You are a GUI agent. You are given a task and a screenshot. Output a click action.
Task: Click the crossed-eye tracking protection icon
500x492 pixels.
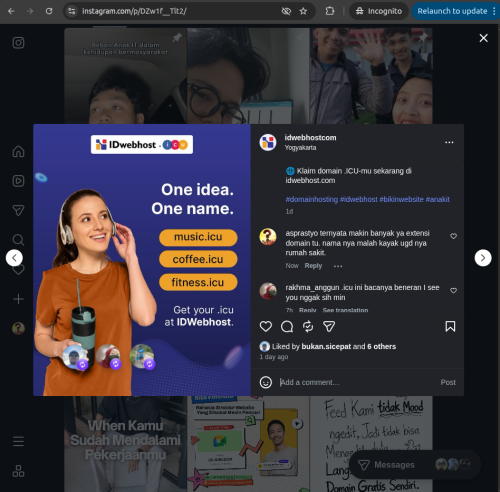click(x=286, y=11)
